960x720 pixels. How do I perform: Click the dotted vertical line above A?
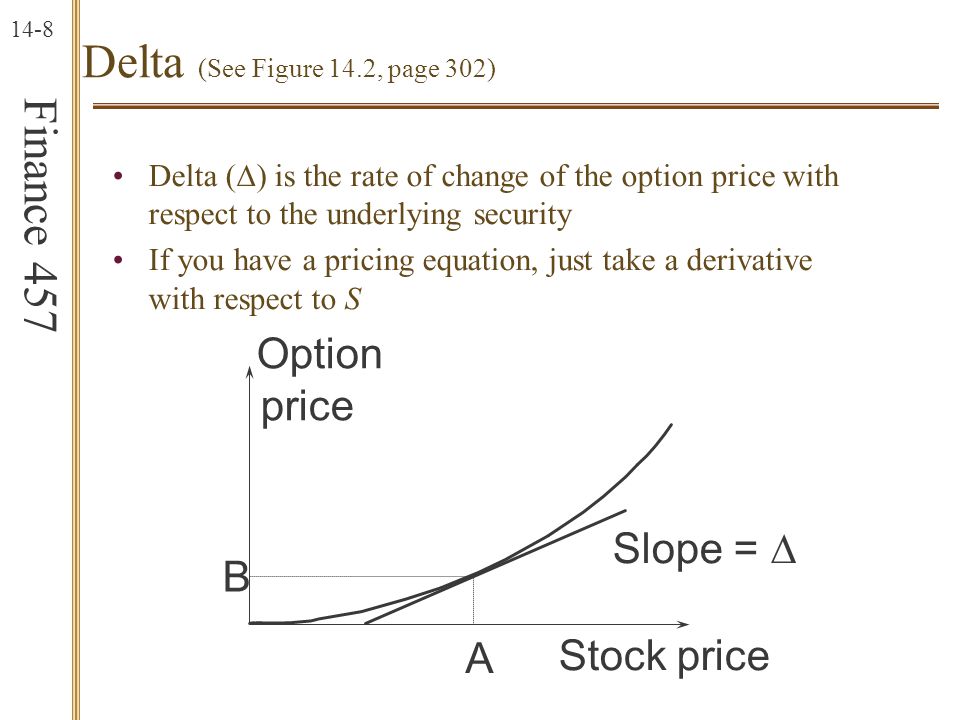[x=473, y=600]
